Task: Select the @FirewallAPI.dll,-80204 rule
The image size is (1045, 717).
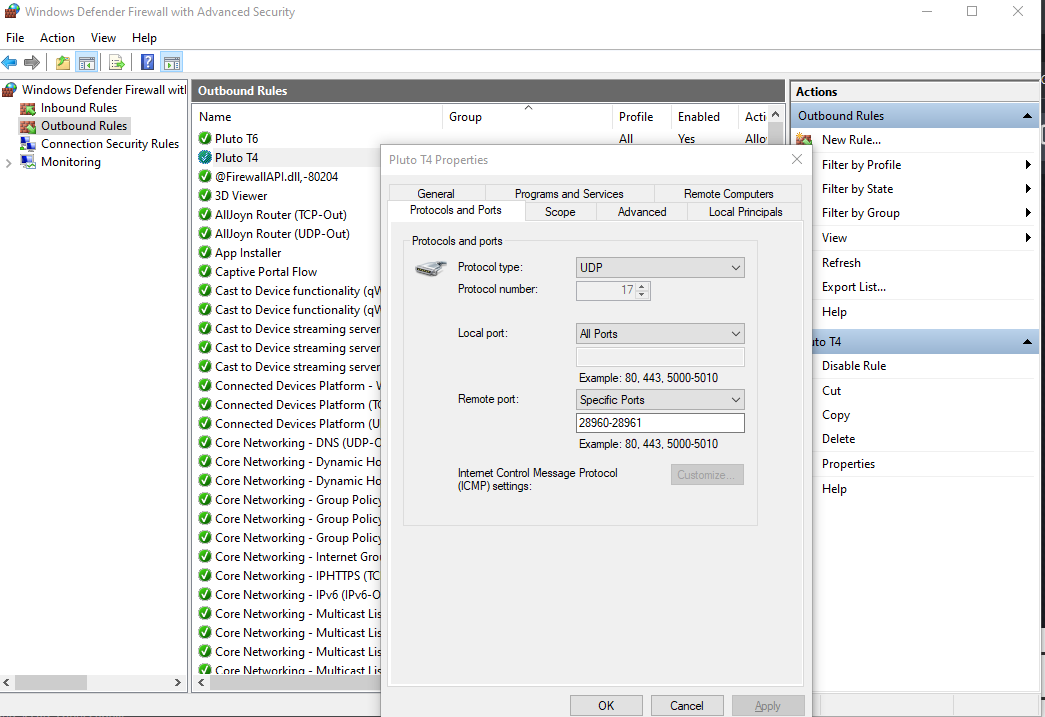Action: 276,177
